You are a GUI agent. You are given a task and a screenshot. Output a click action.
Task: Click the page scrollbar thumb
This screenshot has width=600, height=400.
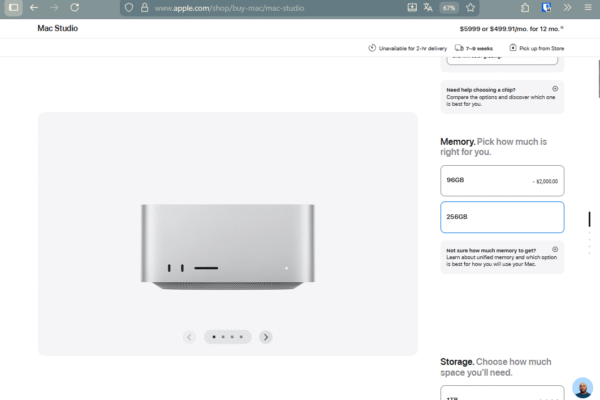pos(598,78)
